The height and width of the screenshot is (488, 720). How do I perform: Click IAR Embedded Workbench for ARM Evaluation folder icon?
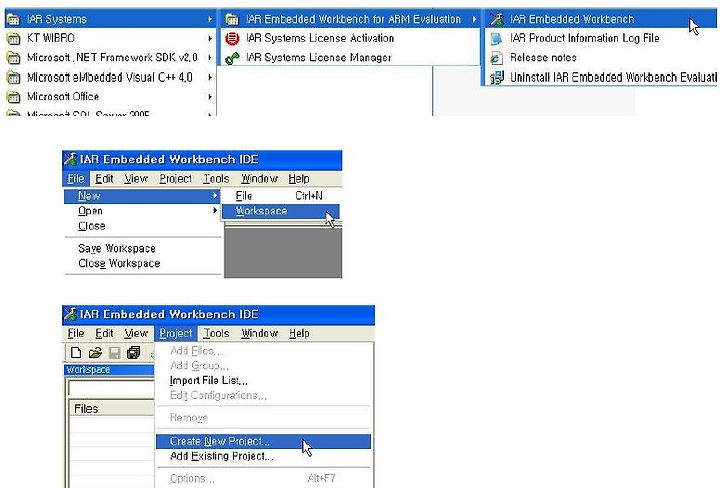232,19
